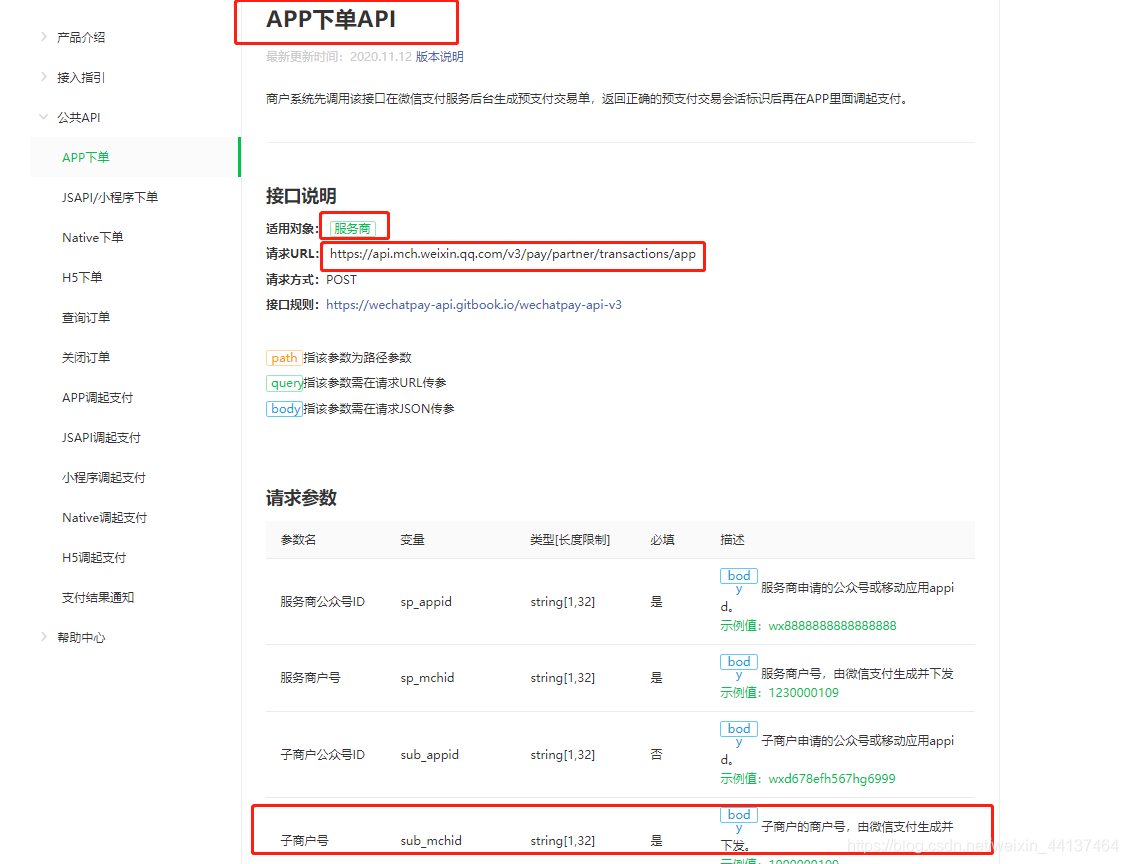Select 公共API in the sidebar
Viewport: 1128px width, 864px height.
click(x=78, y=117)
